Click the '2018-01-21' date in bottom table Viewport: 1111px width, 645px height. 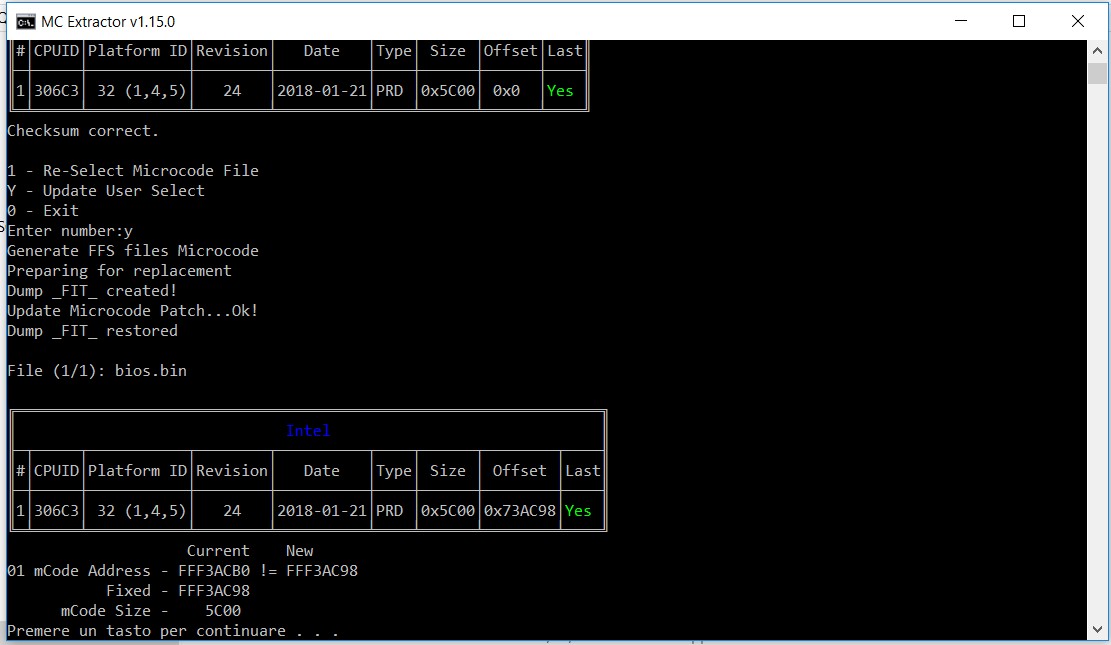[322, 511]
